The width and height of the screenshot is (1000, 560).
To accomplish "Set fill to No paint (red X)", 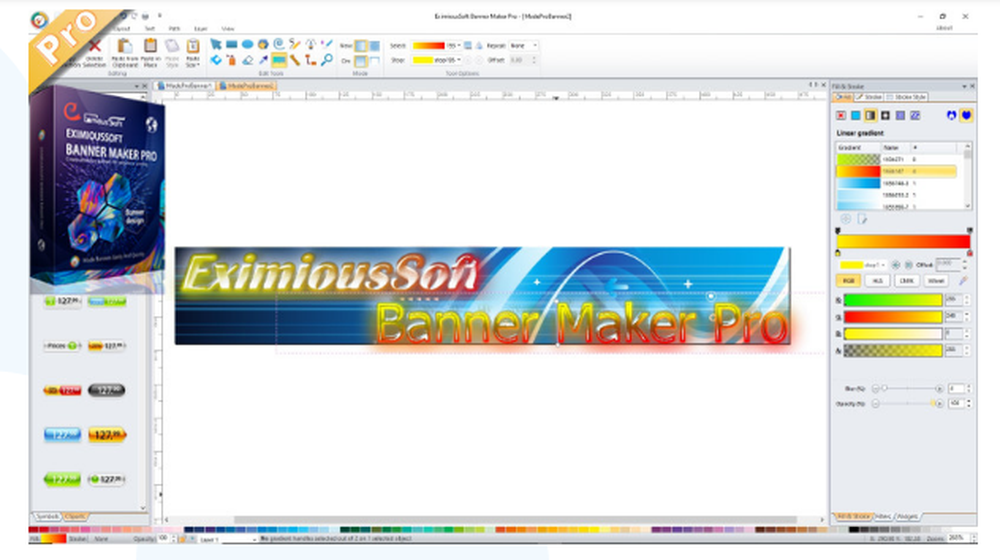I will (x=841, y=115).
